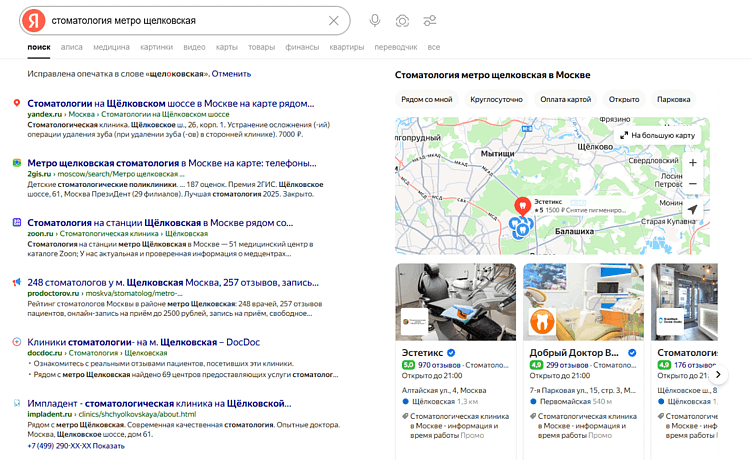The width and height of the screenshot is (751, 460).
Task: Toggle the Парковка filter
Action: click(673, 99)
